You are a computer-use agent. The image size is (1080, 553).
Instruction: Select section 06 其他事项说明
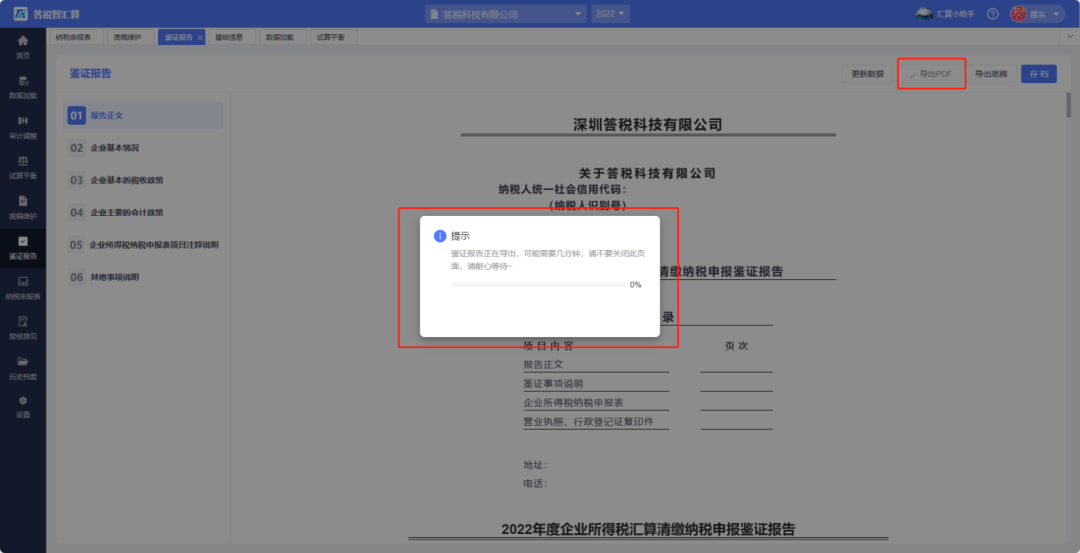point(144,278)
